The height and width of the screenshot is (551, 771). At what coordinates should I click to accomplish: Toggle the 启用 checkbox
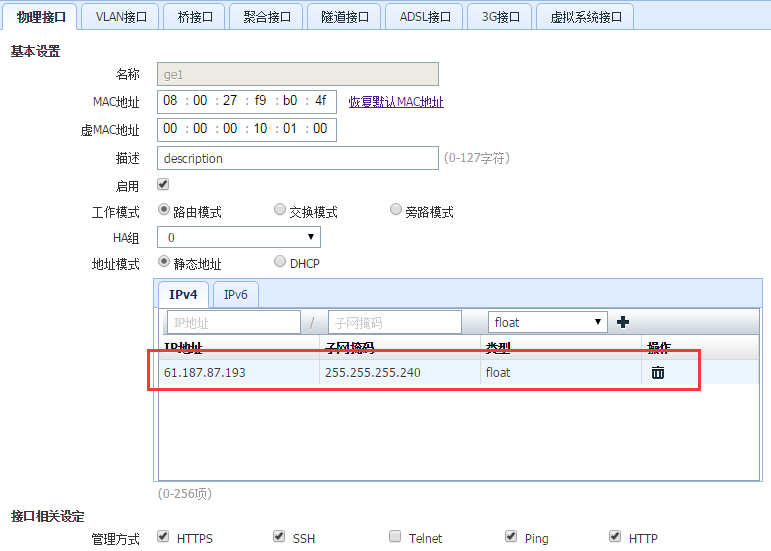[x=163, y=184]
